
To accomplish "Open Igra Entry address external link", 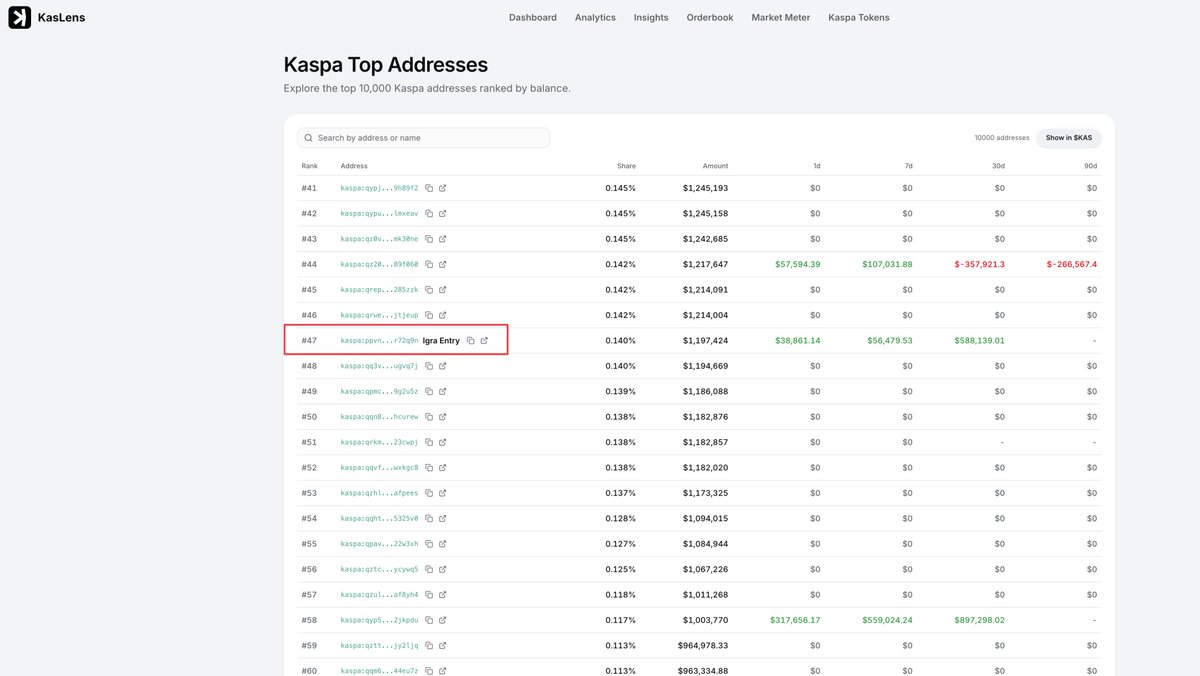I will click(x=485, y=341).
